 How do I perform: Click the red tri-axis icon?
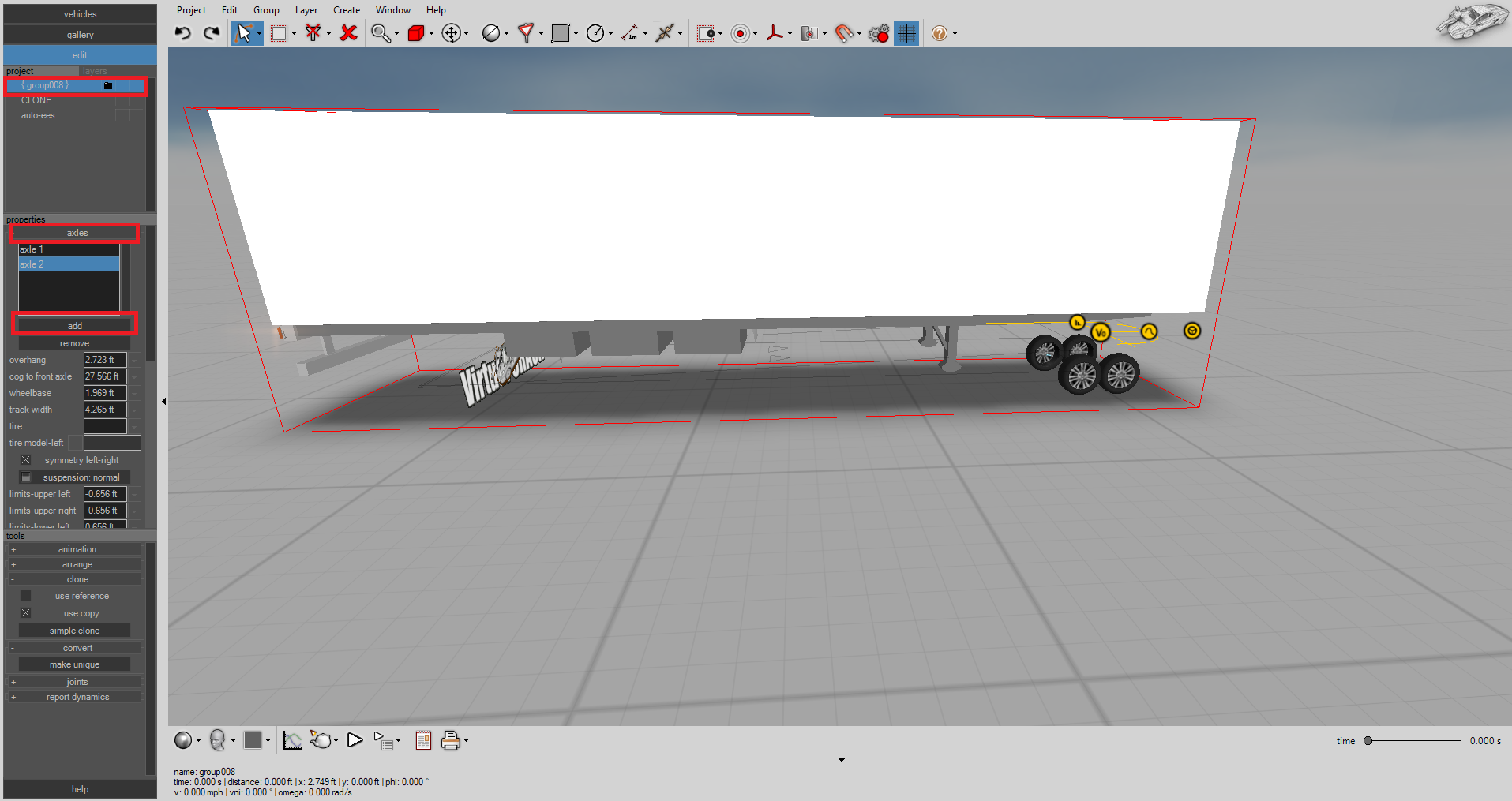point(775,33)
